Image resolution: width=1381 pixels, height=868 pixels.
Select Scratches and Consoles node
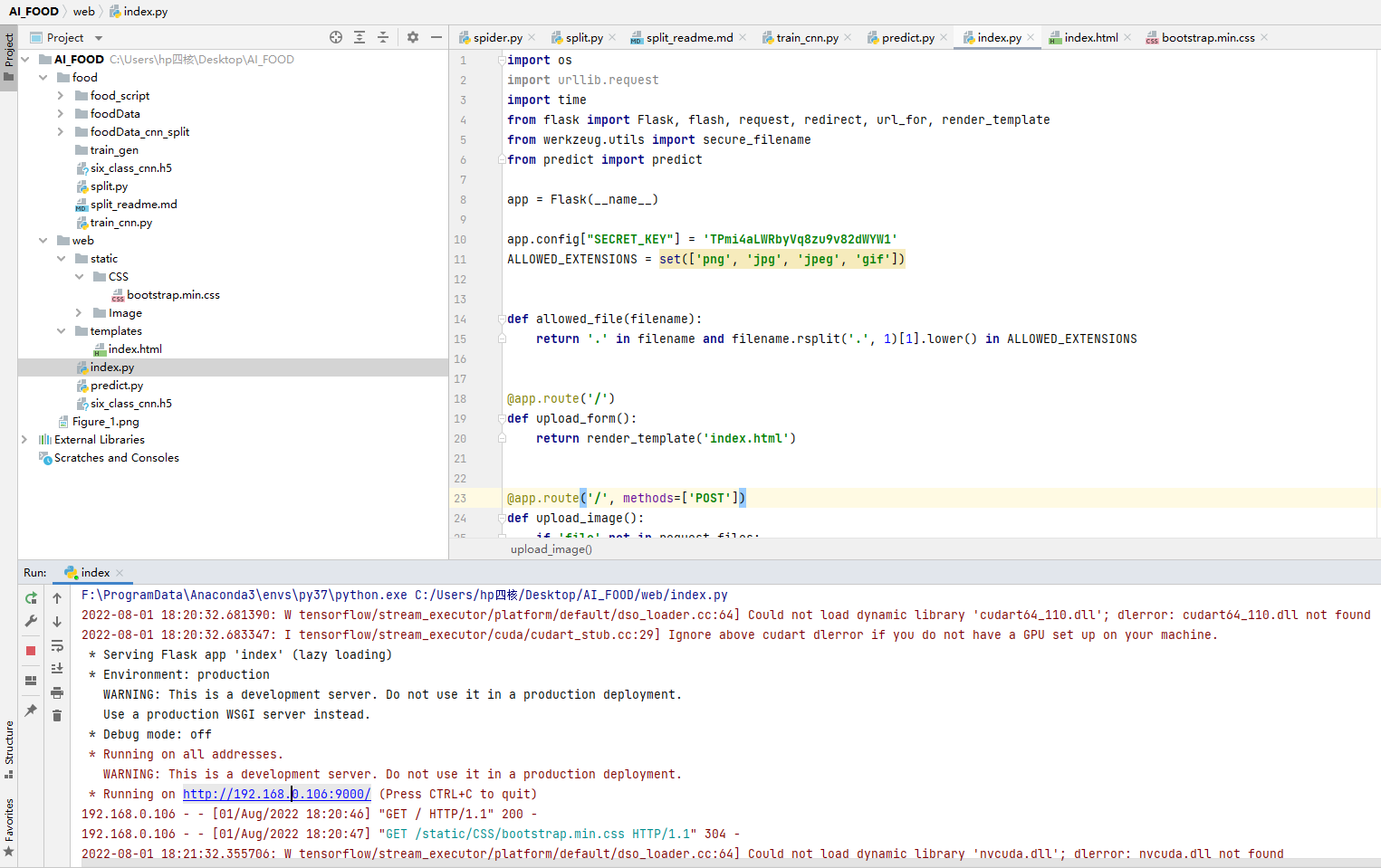point(116,458)
